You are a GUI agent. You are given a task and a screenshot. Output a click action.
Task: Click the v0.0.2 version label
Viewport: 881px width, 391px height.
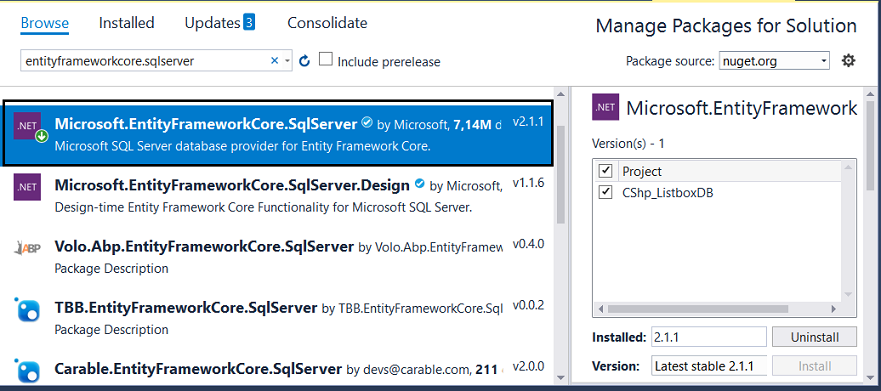coord(528,306)
